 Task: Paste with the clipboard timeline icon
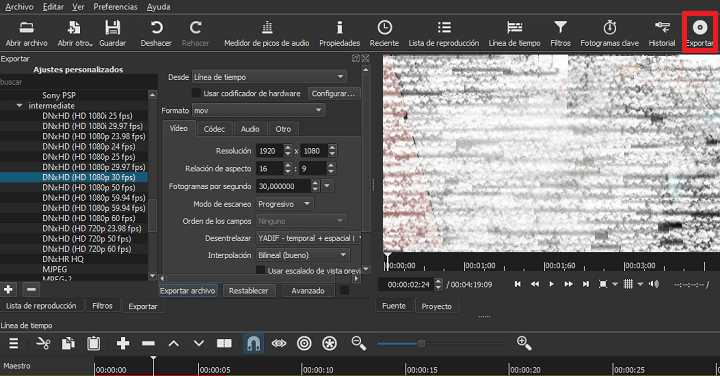click(94, 343)
